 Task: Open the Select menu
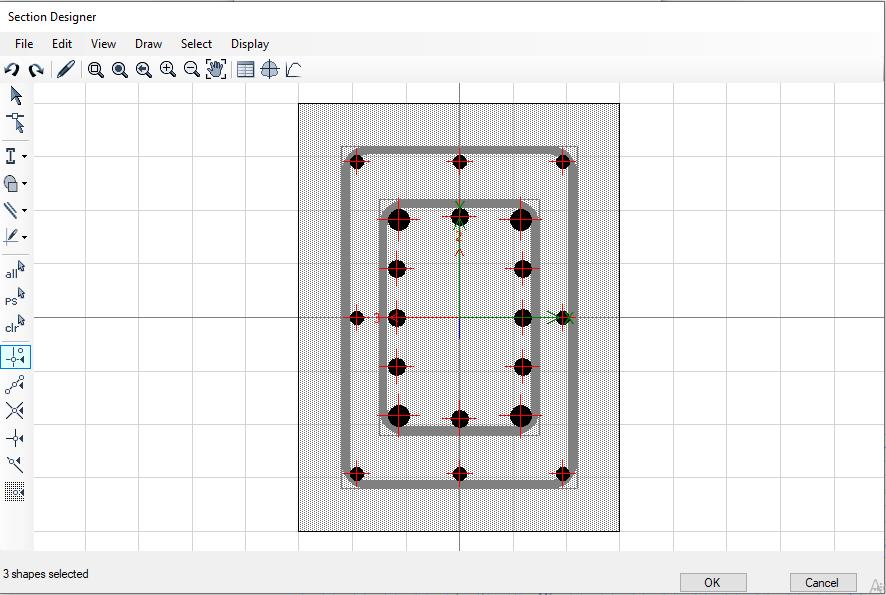(196, 44)
